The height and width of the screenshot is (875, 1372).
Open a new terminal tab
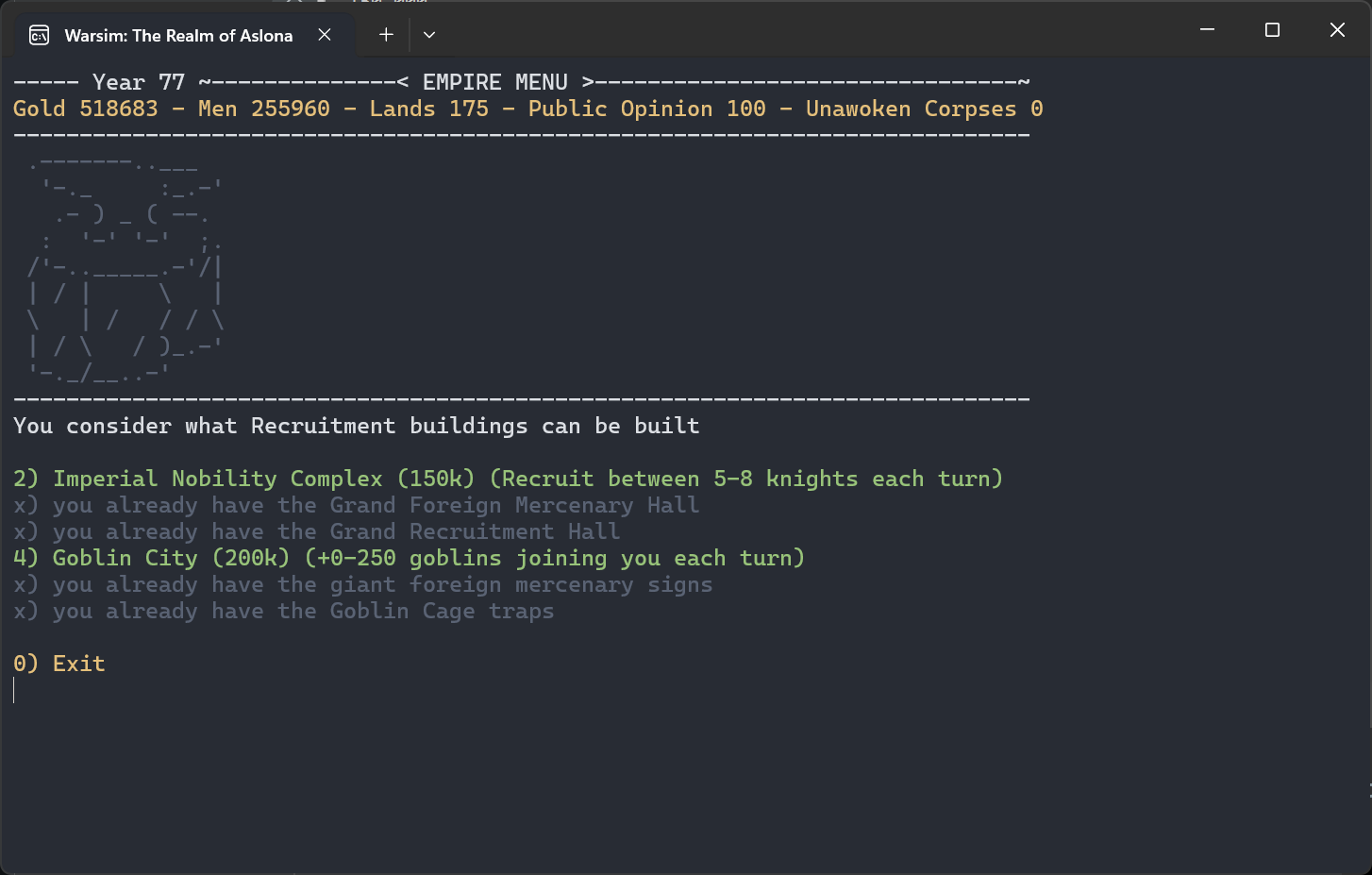[386, 35]
